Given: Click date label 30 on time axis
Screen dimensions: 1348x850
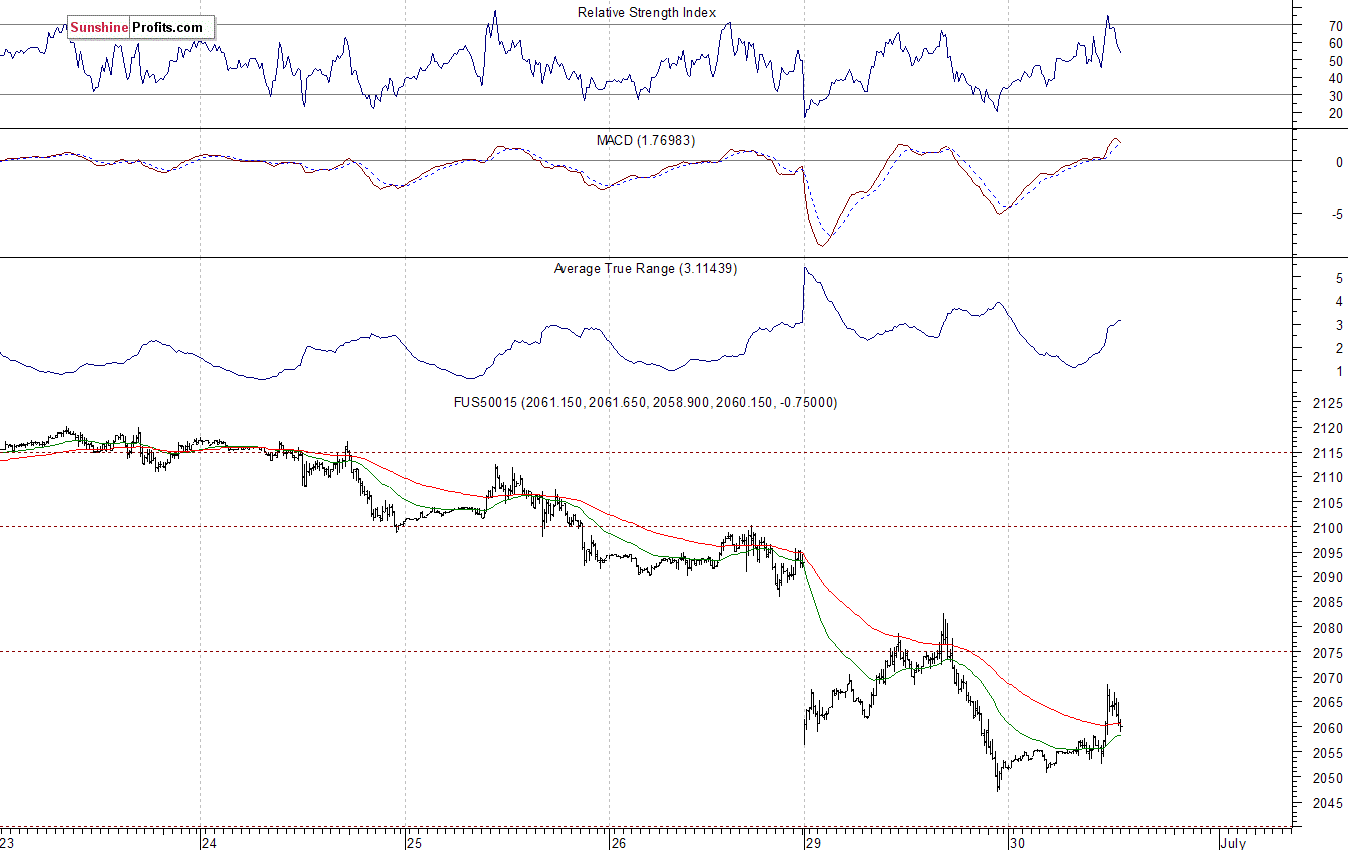Looking at the screenshot, I should pos(1018,842).
